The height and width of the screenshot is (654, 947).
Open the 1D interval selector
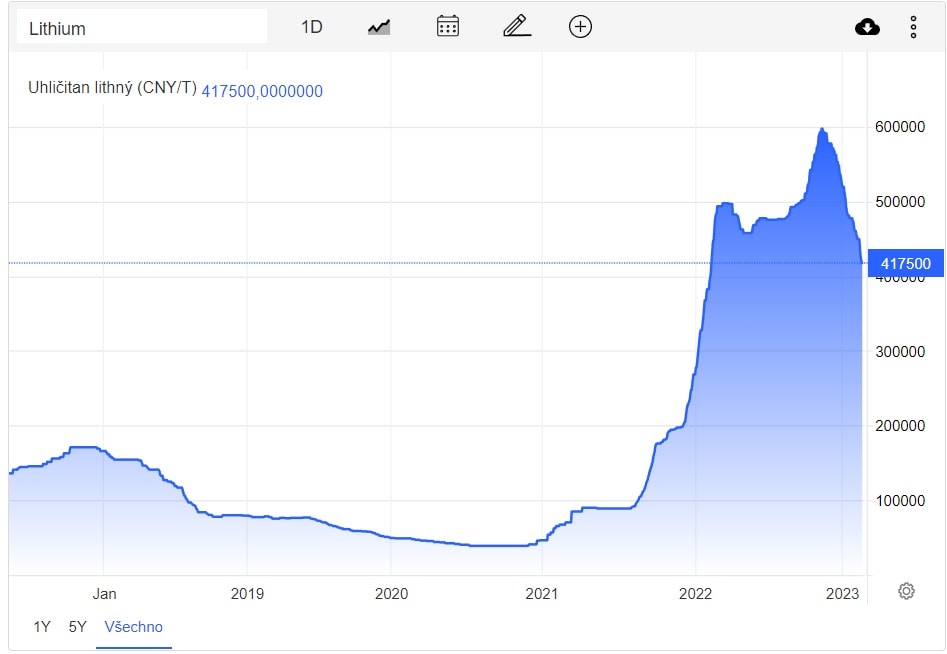click(x=312, y=27)
